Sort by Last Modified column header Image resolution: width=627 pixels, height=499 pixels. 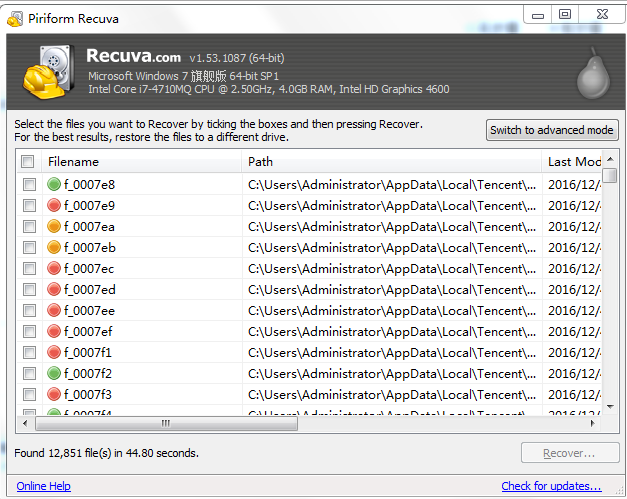[x=573, y=162]
